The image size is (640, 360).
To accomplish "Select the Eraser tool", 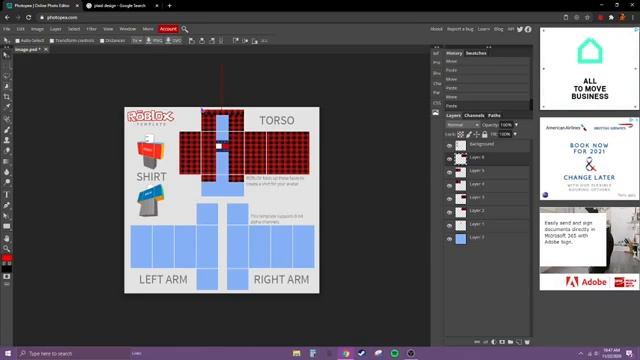I will (7, 151).
